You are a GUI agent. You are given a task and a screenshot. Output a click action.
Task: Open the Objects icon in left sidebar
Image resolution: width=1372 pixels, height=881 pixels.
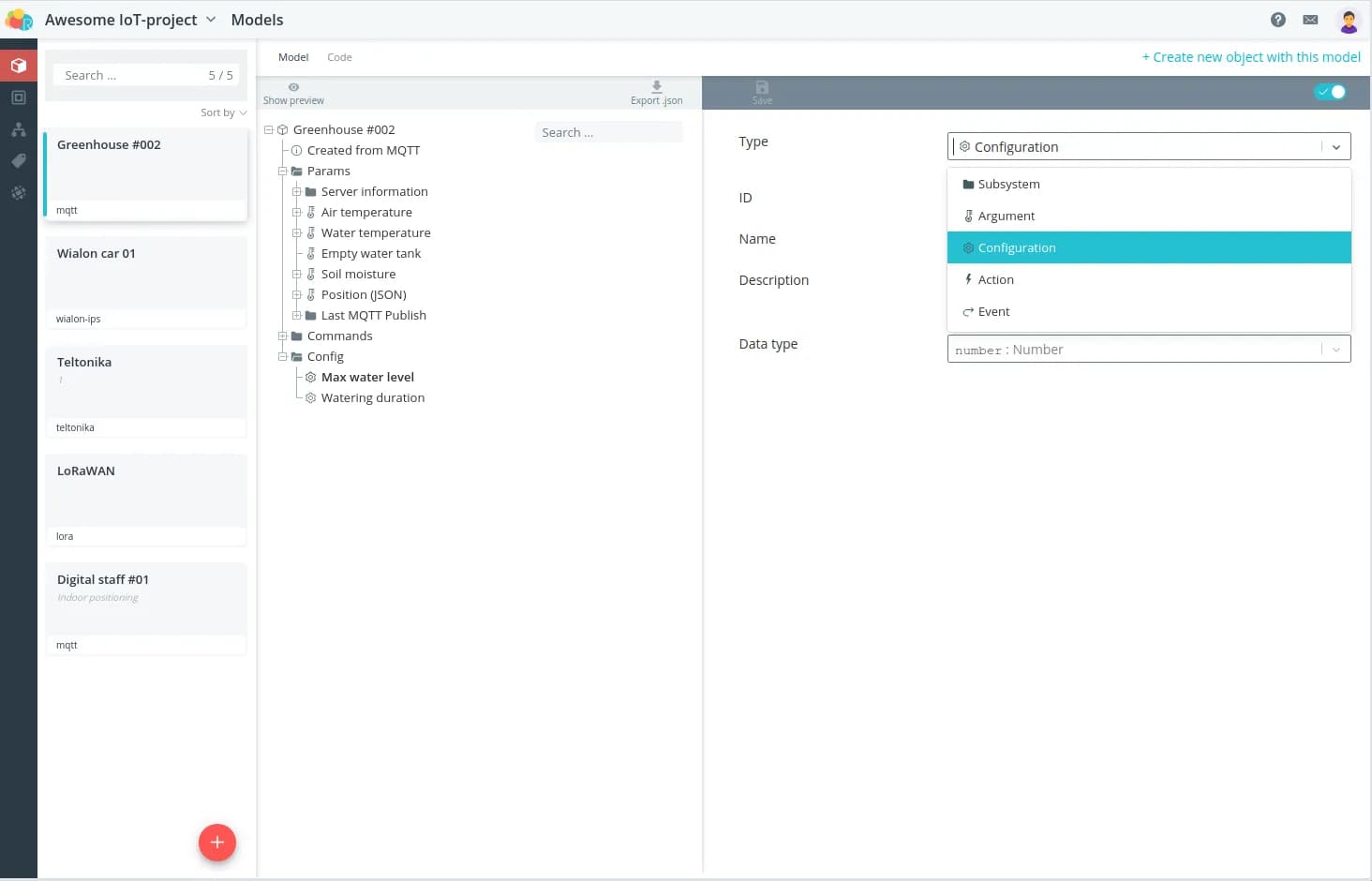[19, 97]
